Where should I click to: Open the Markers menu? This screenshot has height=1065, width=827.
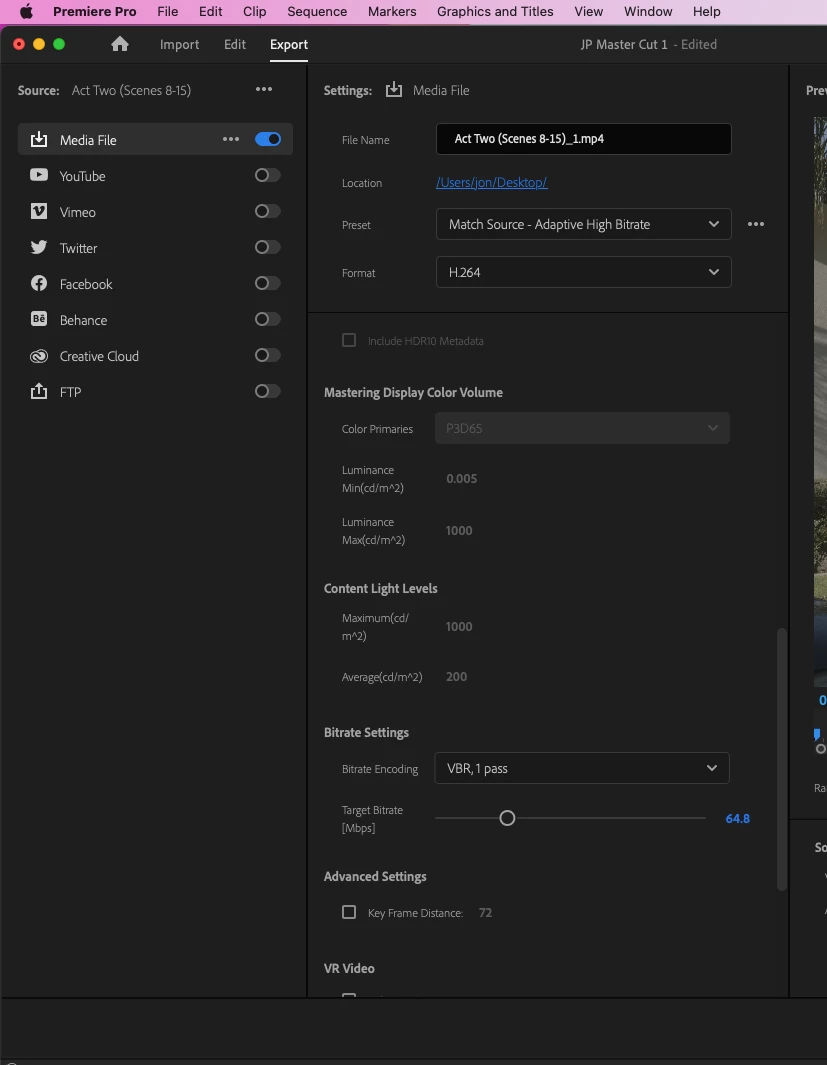pos(392,12)
